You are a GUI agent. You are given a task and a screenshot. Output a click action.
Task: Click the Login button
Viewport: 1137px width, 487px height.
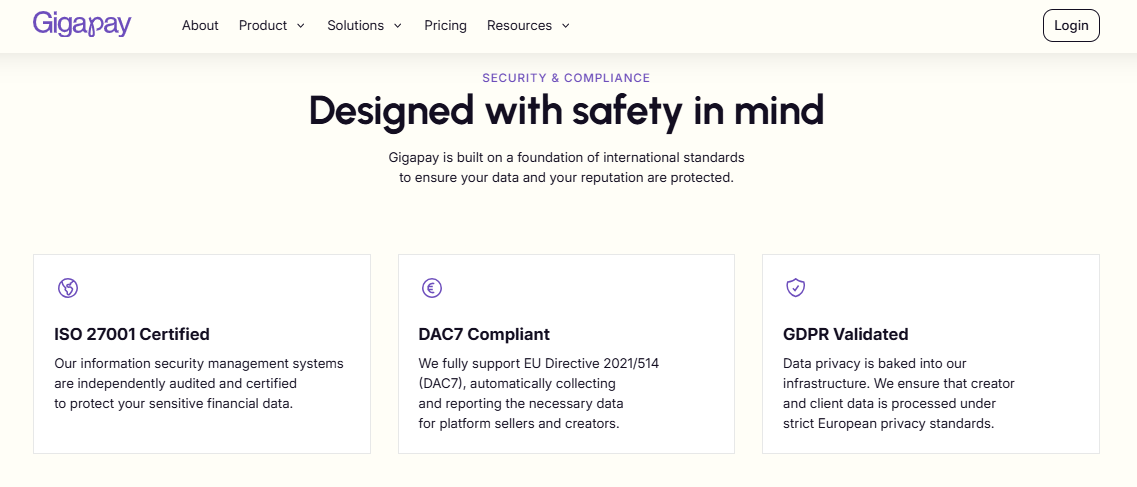[x=1071, y=25]
